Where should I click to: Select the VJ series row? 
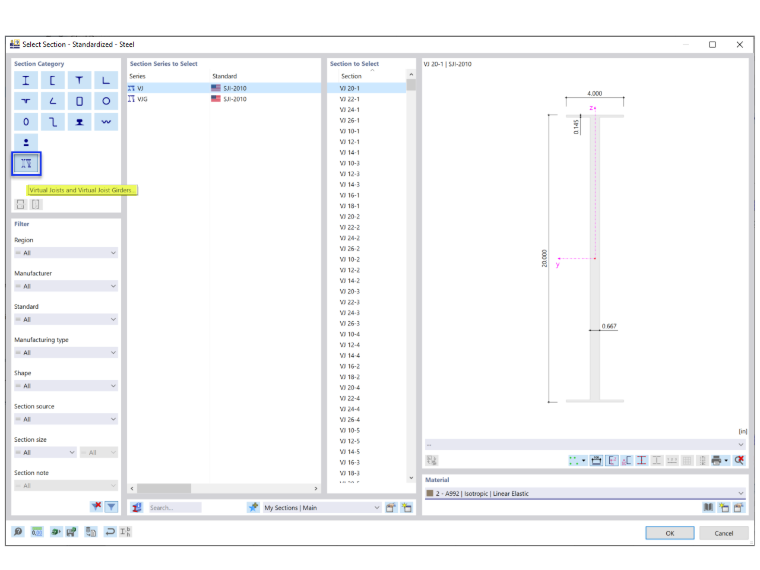coord(224,88)
